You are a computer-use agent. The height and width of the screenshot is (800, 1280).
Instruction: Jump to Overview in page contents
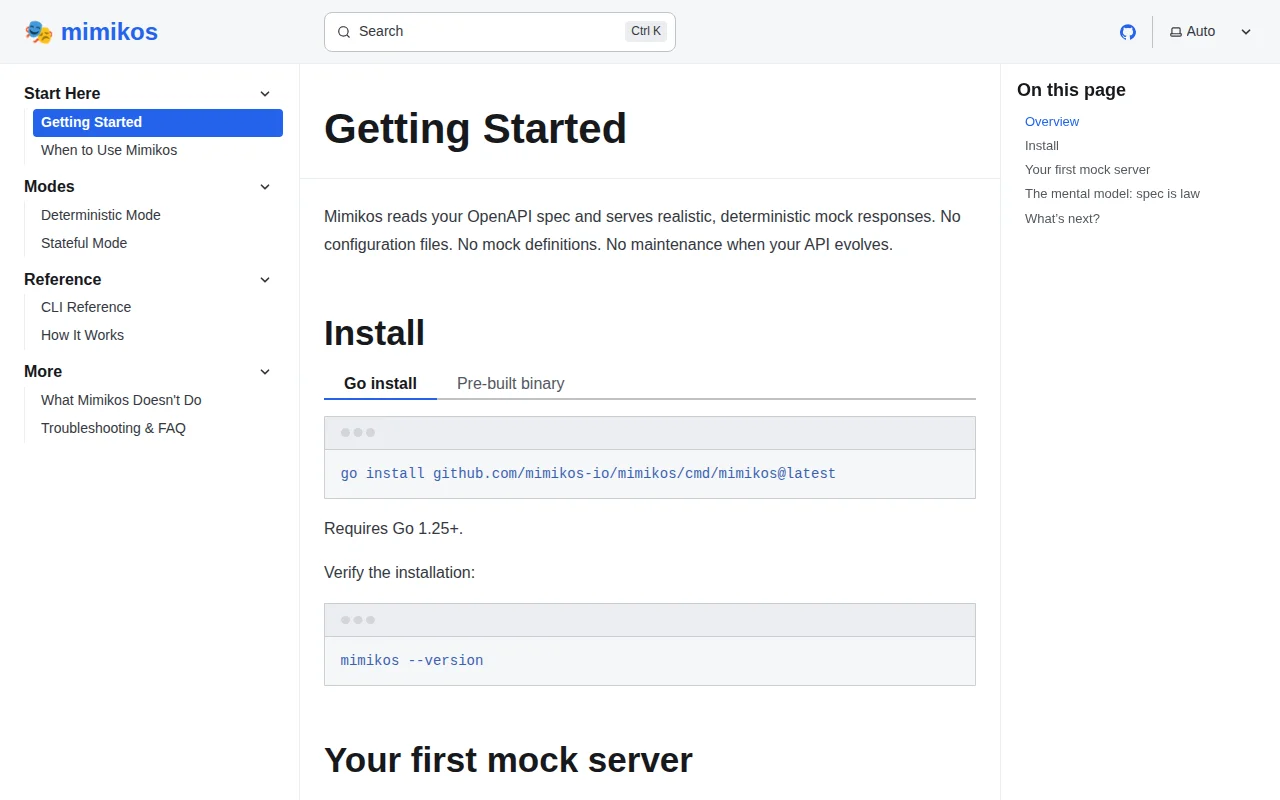point(1052,121)
